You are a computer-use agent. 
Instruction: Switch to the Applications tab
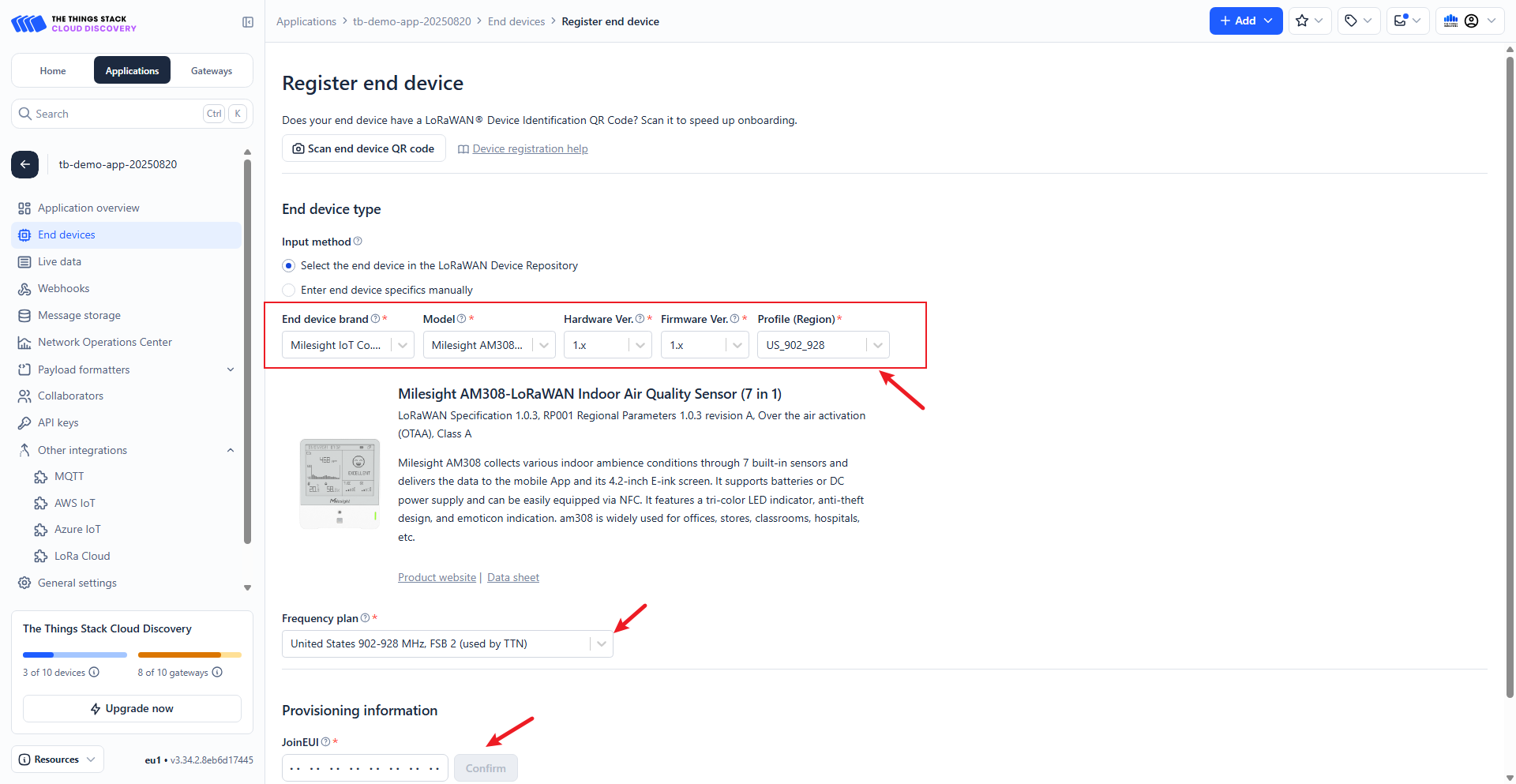pyautogui.click(x=132, y=71)
